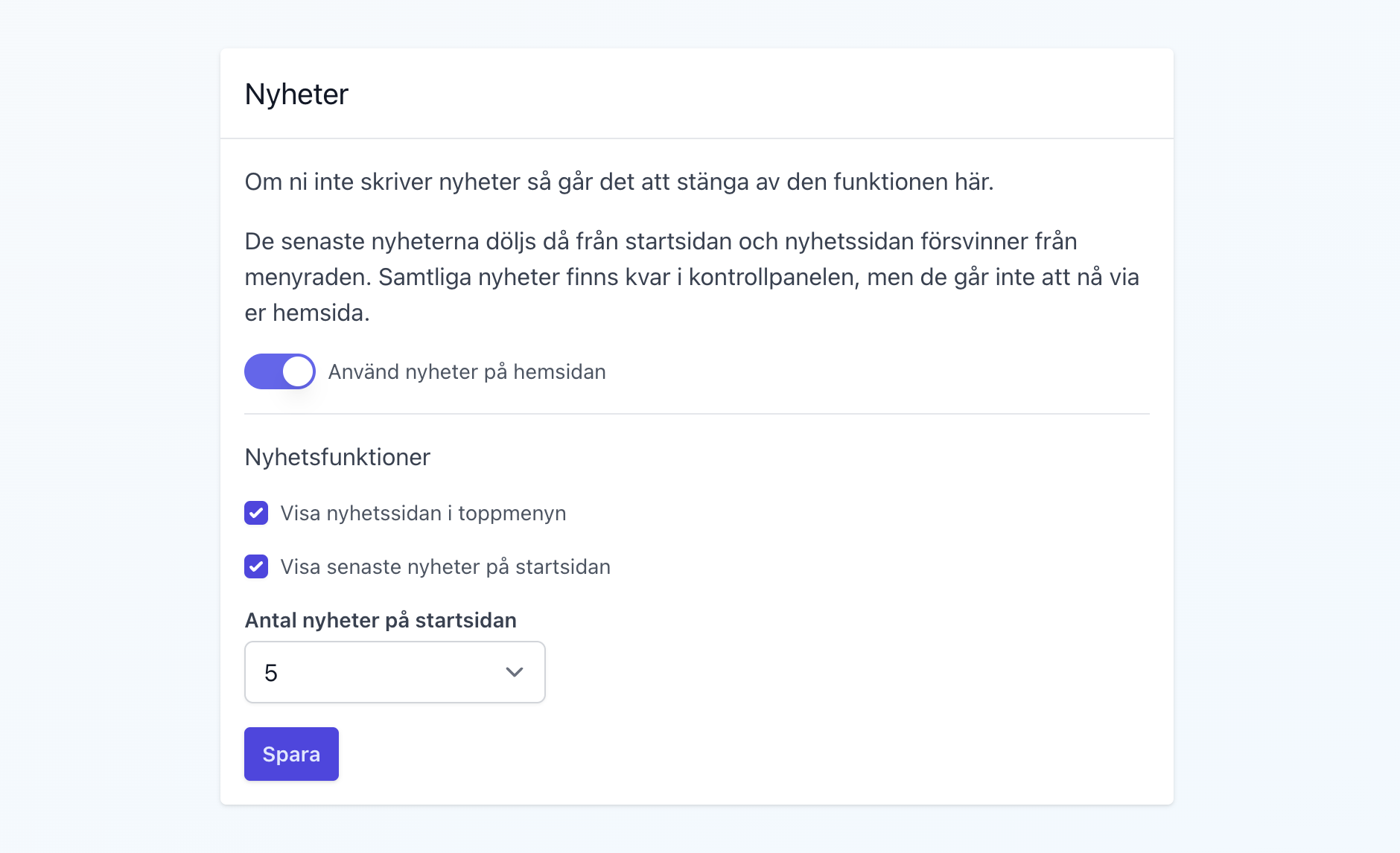This screenshot has width=1400, height=853.
Task: Select the value 5 shown in the dropdown
Action: 271,673
